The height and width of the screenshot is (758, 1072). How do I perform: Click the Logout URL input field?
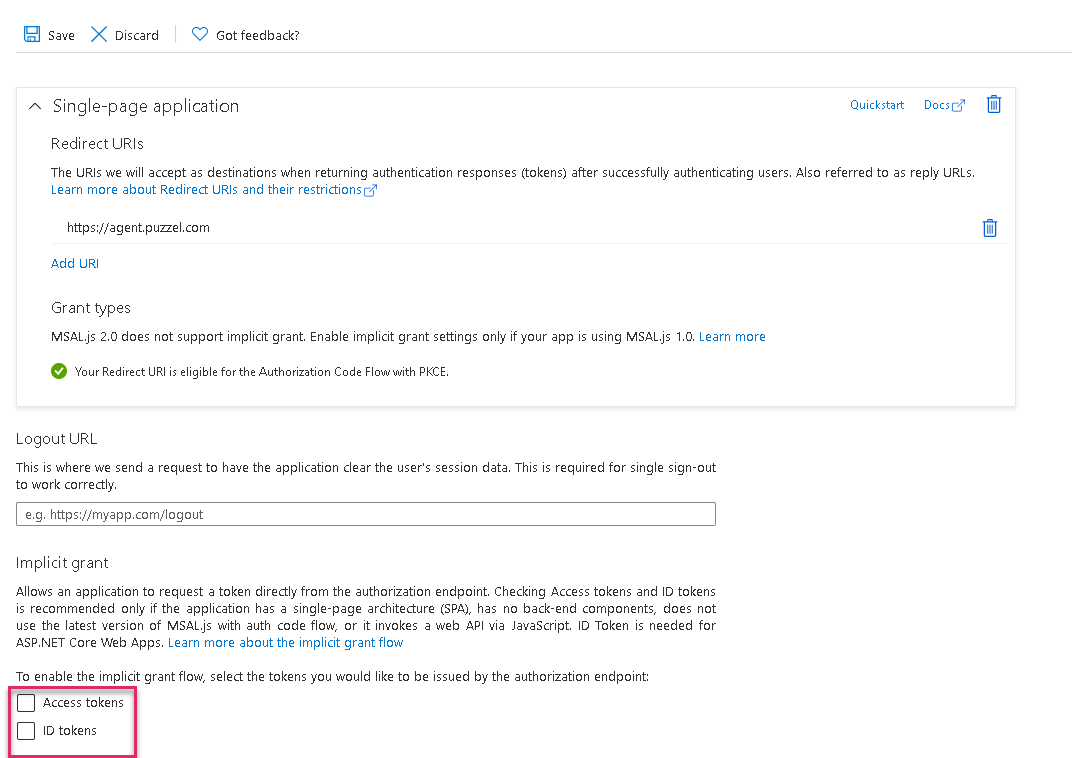(x=366, y=515)
